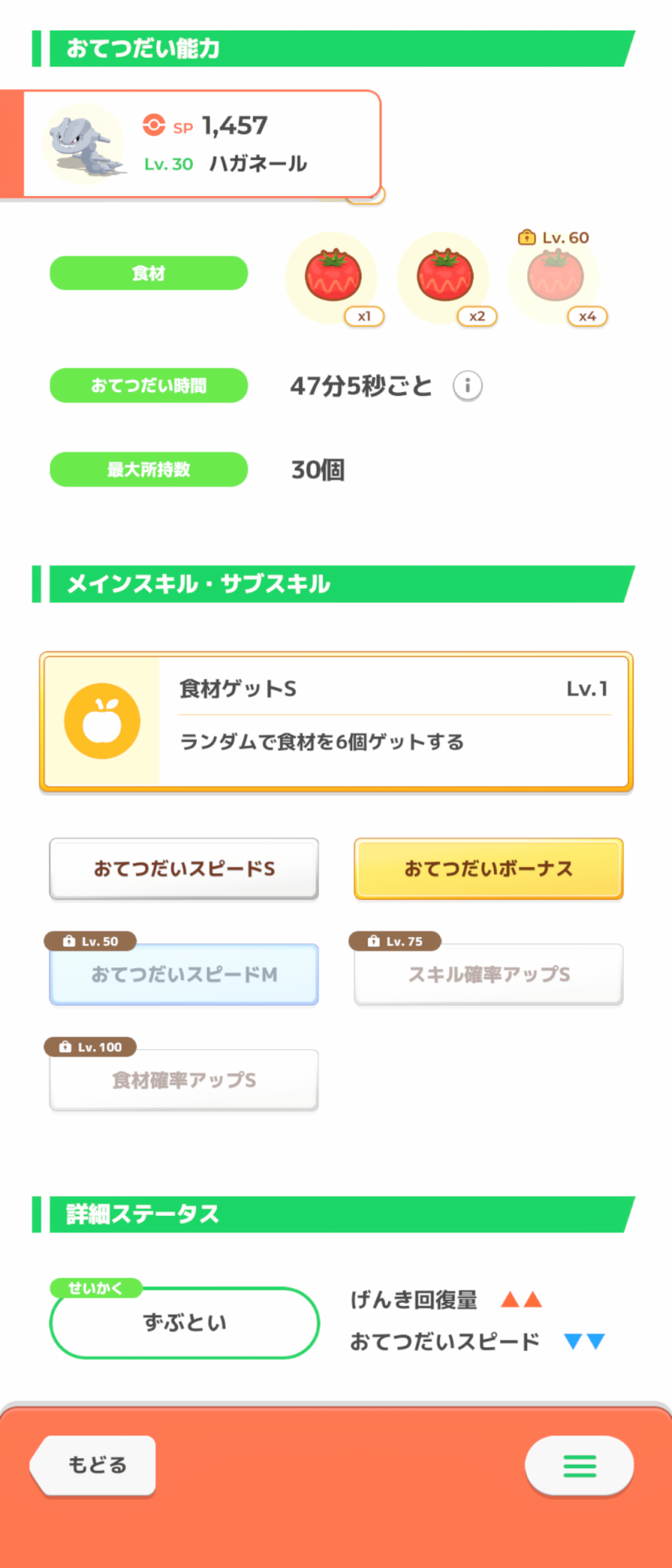Tap the locked Lv. 60 tomato icon

(x=555, y=276)
